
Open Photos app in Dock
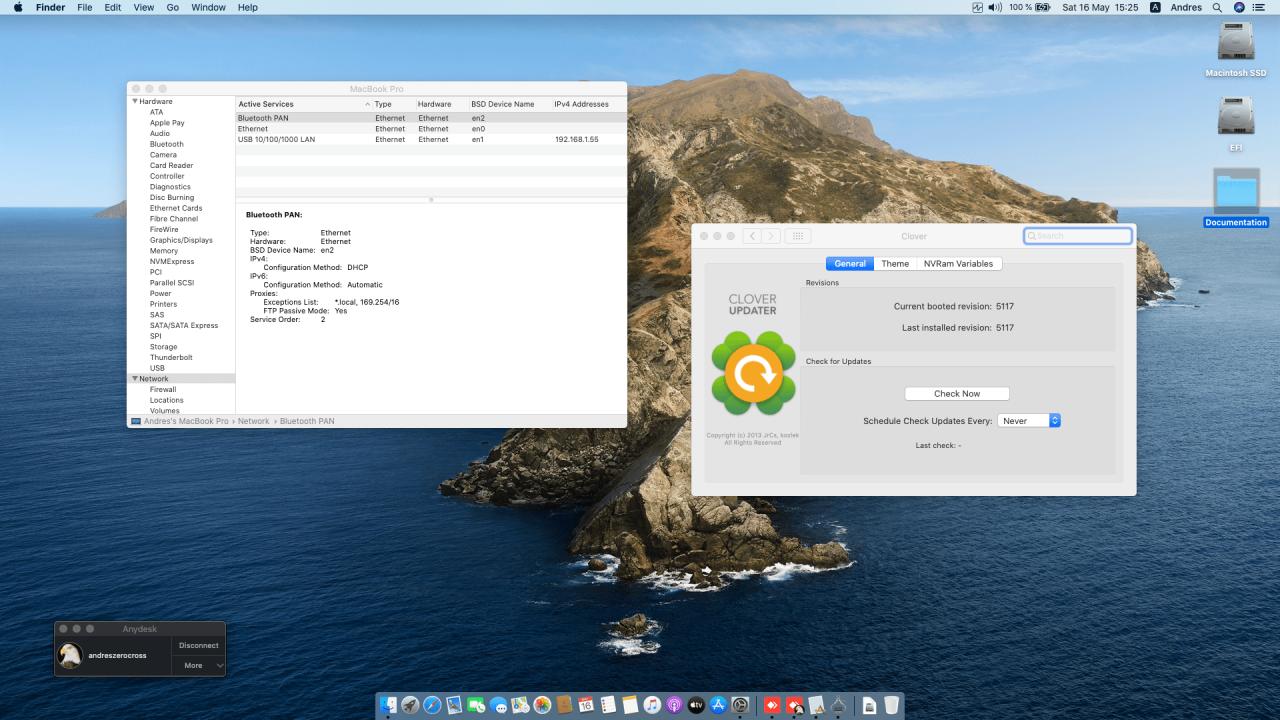(x=542, y=705)
